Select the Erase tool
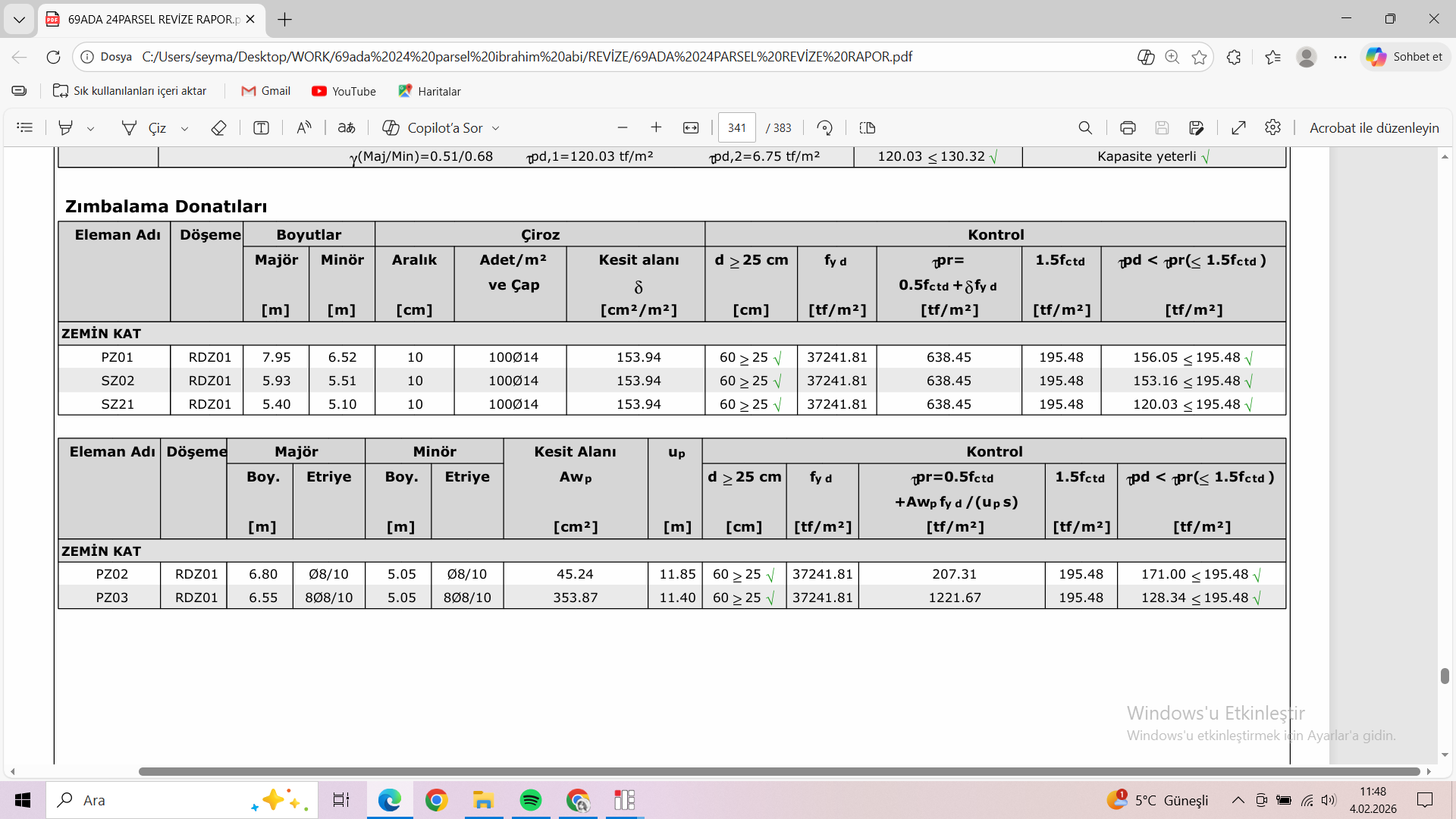The image size is (1456, 819). tap(218, 128)
